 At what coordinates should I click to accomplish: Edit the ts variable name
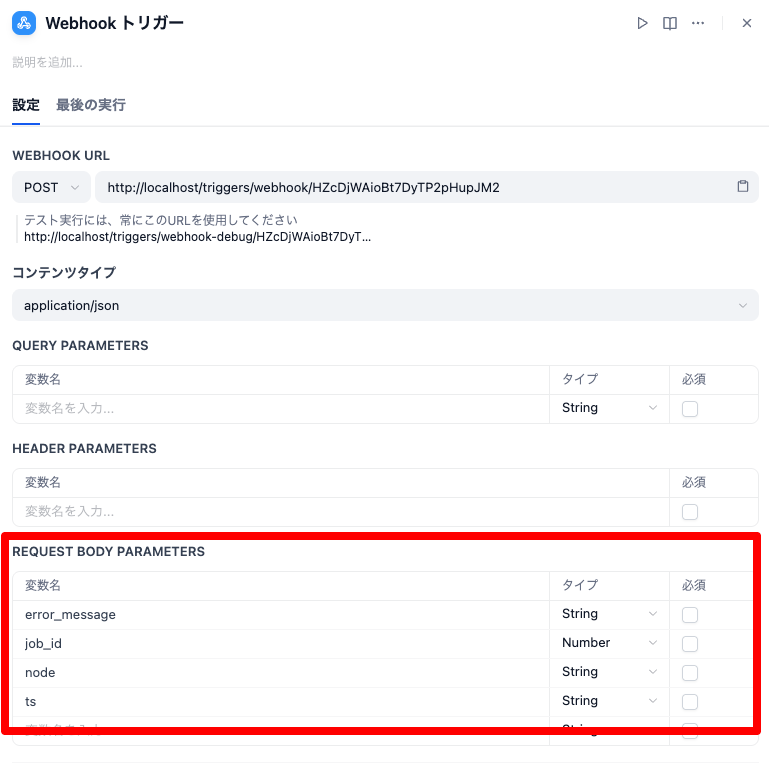[281, 701]
